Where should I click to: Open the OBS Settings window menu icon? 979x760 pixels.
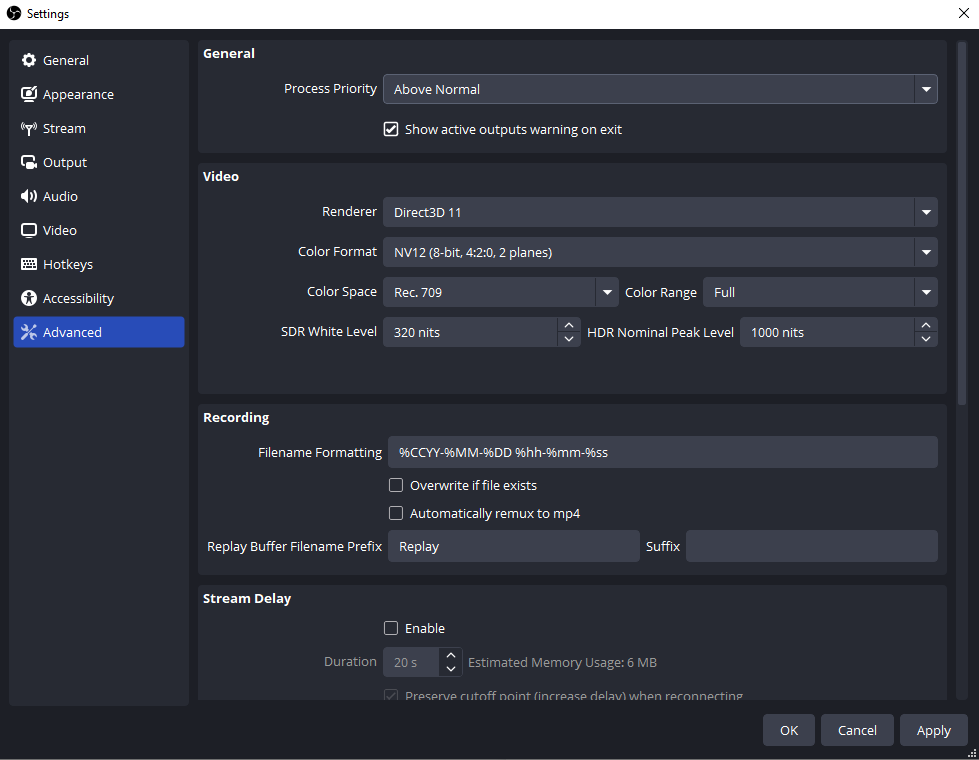coord(13,13)
